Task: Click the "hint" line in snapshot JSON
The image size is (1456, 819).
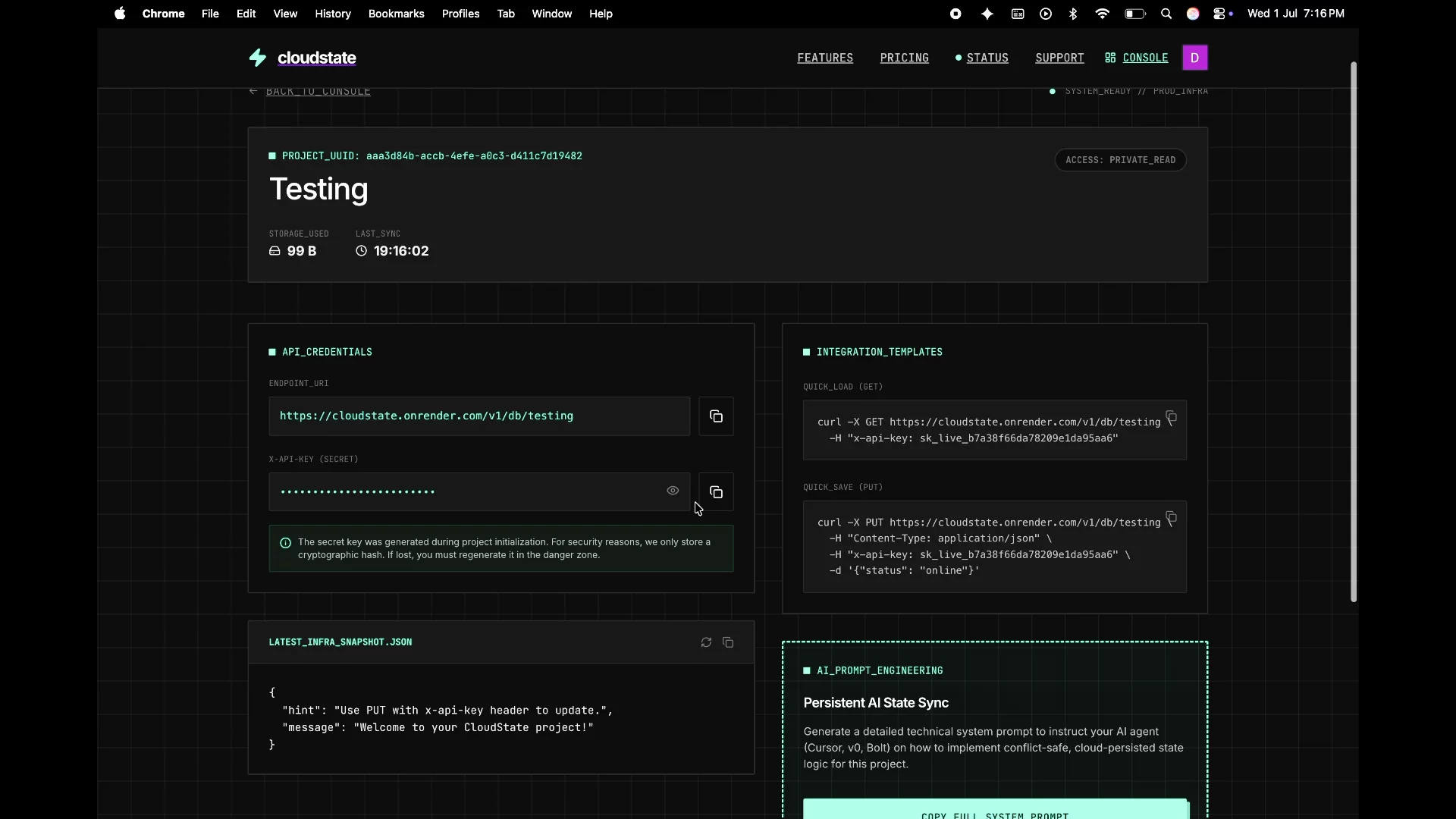Action: (x=447, y=711)
